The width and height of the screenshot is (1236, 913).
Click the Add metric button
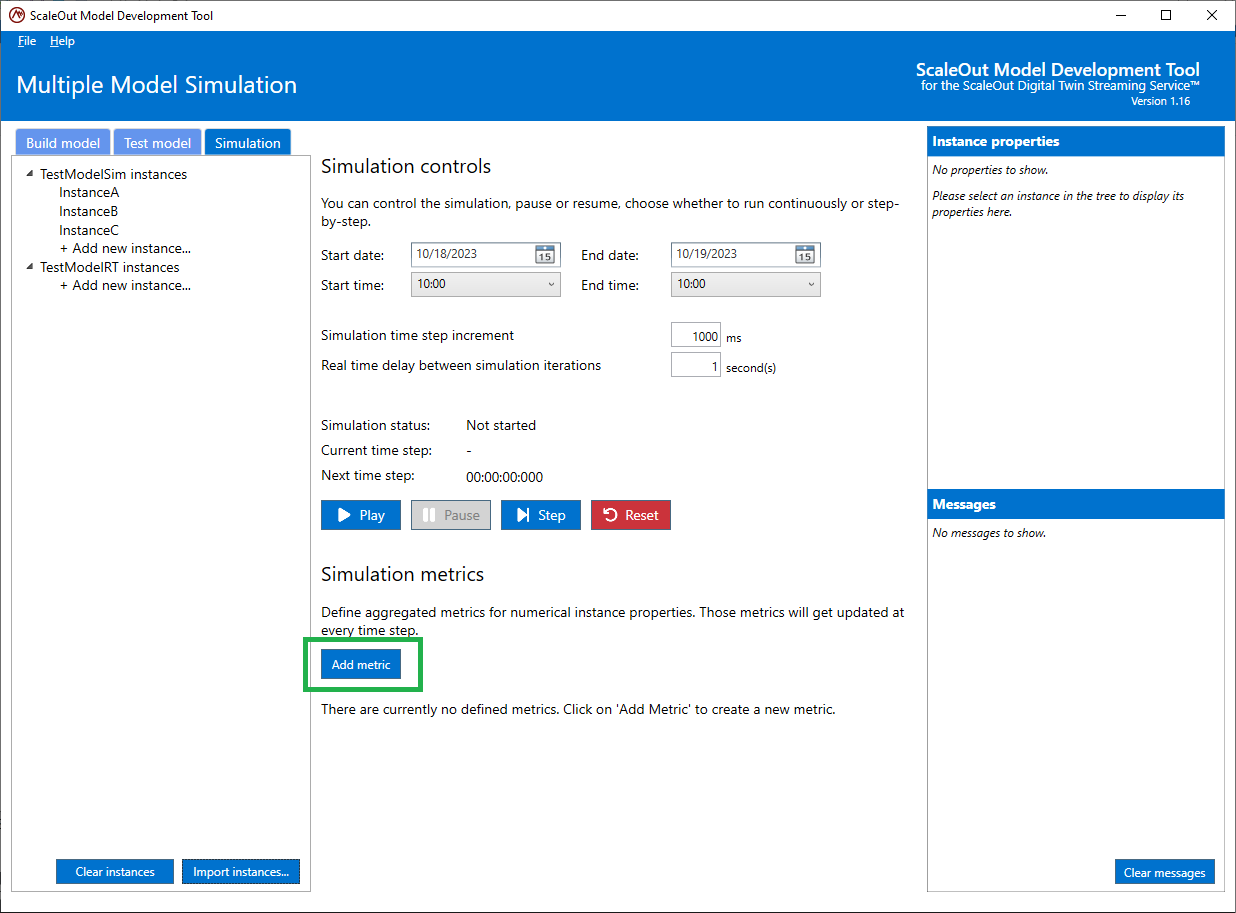(361, 664)
